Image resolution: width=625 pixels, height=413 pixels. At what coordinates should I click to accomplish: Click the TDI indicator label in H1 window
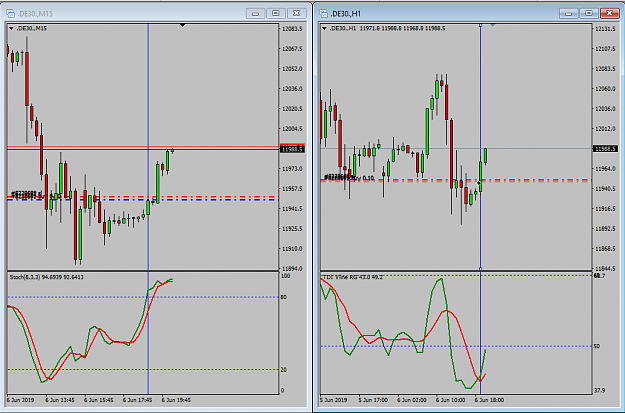pyautogui.click(x=352, y=277)
